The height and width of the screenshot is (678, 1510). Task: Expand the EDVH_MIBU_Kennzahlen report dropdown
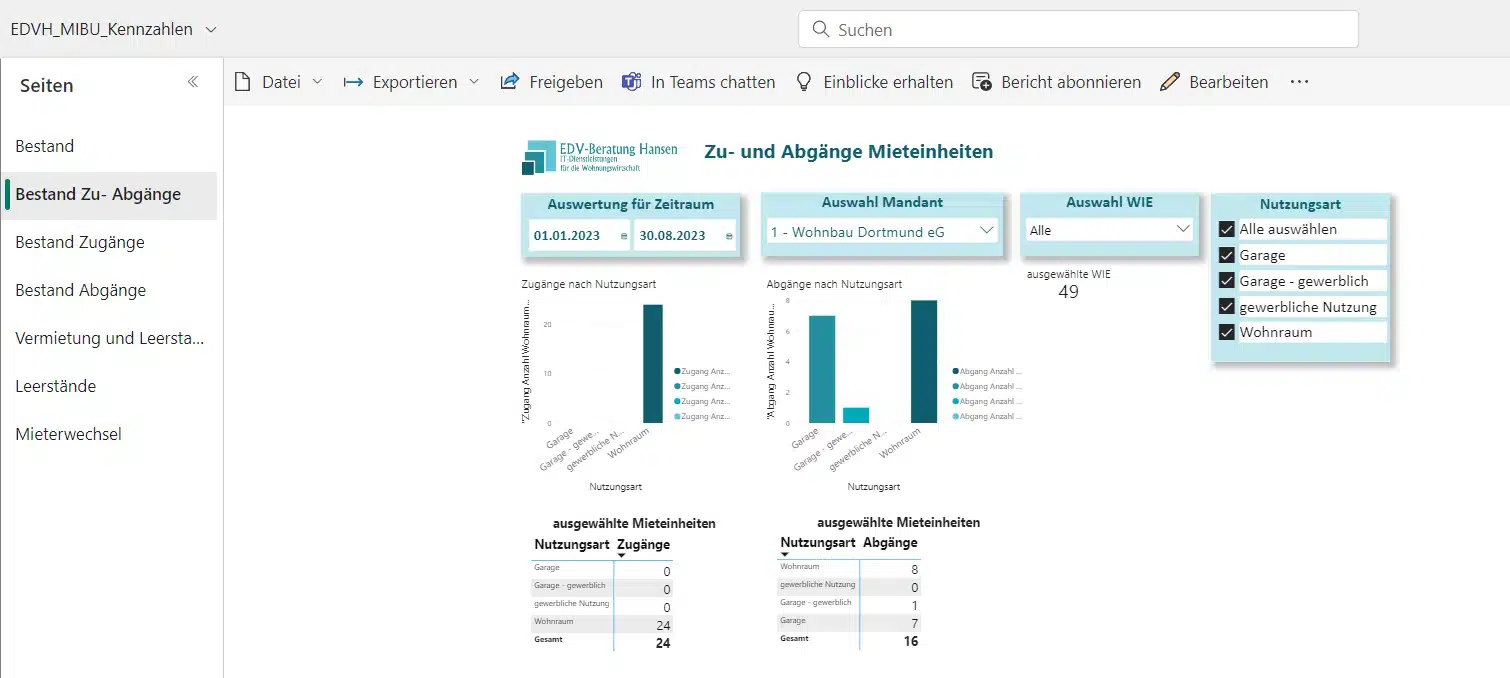pos(211,30)
